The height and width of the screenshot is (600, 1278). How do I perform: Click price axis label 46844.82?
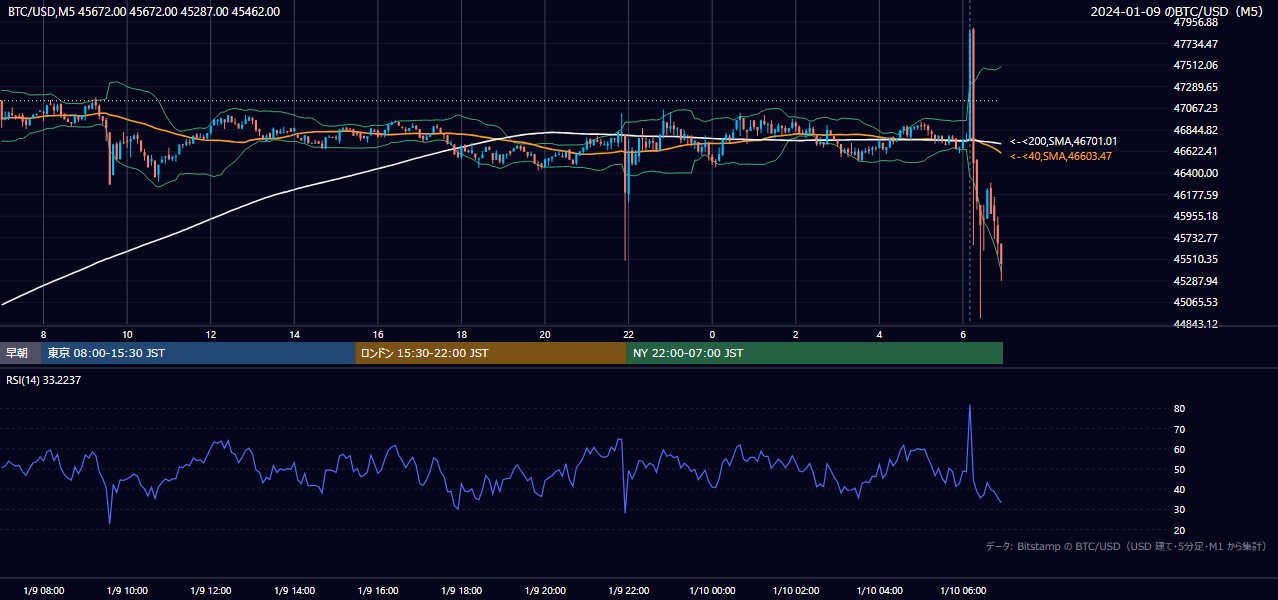click(x=1196, y=130)
